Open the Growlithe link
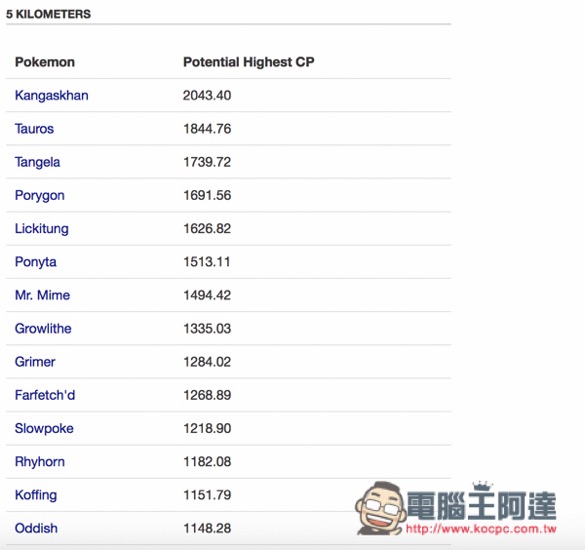Viewport: 585px width, 550px height. click(43, 328)
